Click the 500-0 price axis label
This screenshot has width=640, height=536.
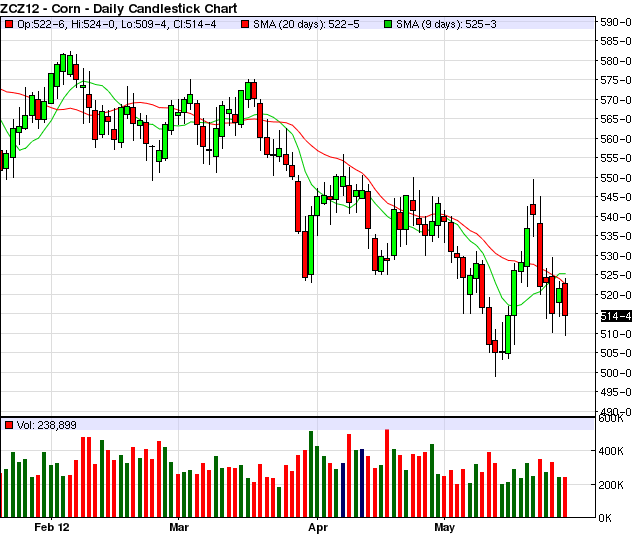point(616,373)
